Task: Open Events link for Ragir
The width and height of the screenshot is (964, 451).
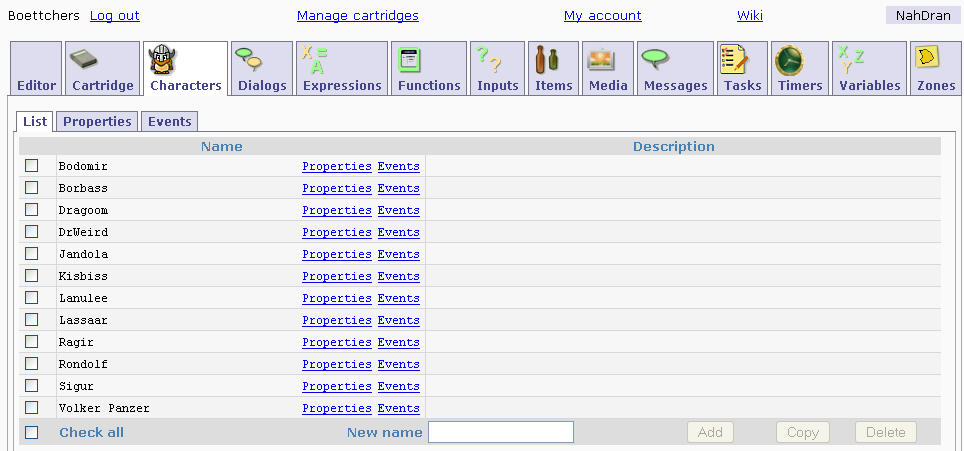Action: click(x=398, y=342)
